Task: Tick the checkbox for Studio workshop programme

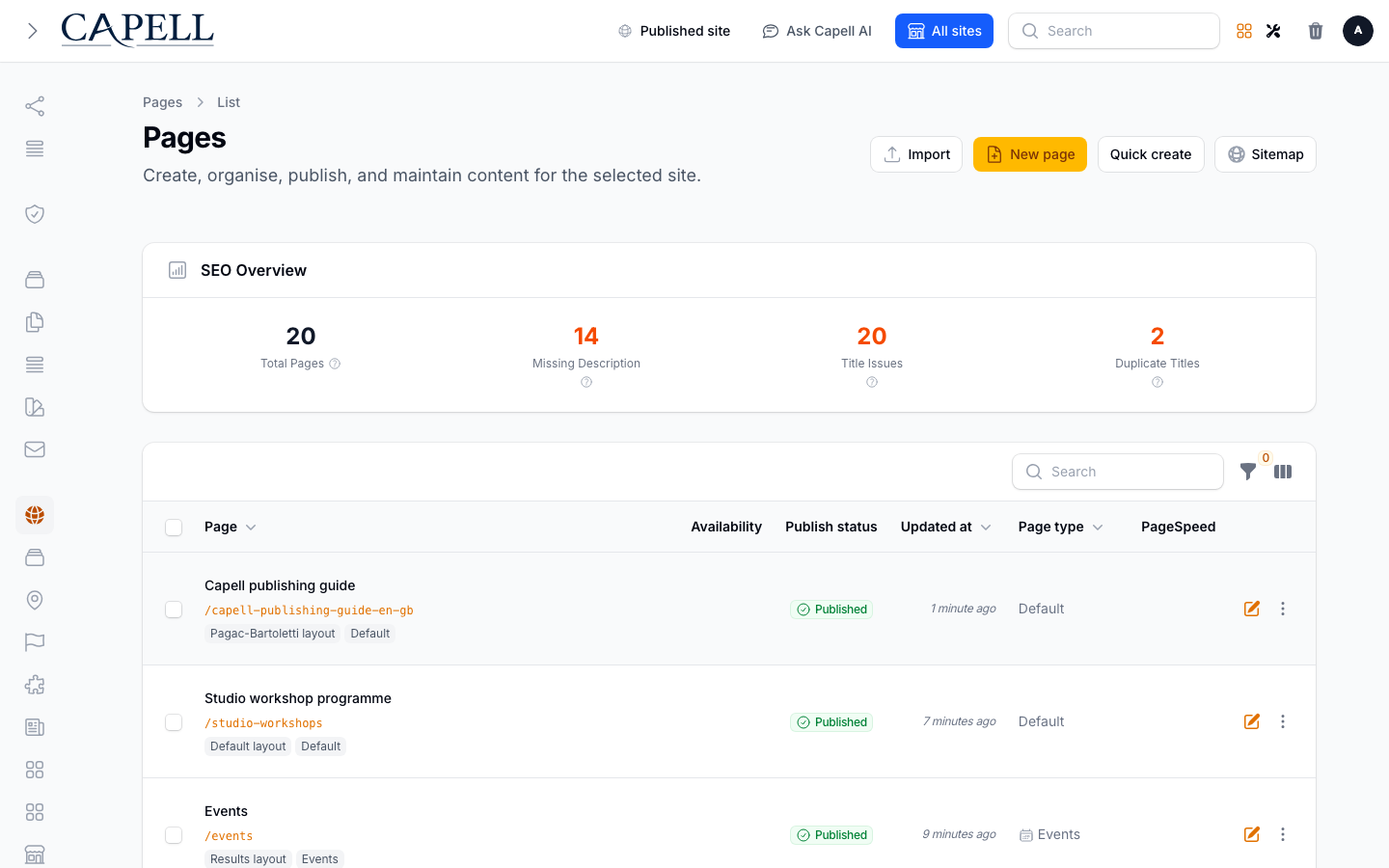Action: [174, 722]
